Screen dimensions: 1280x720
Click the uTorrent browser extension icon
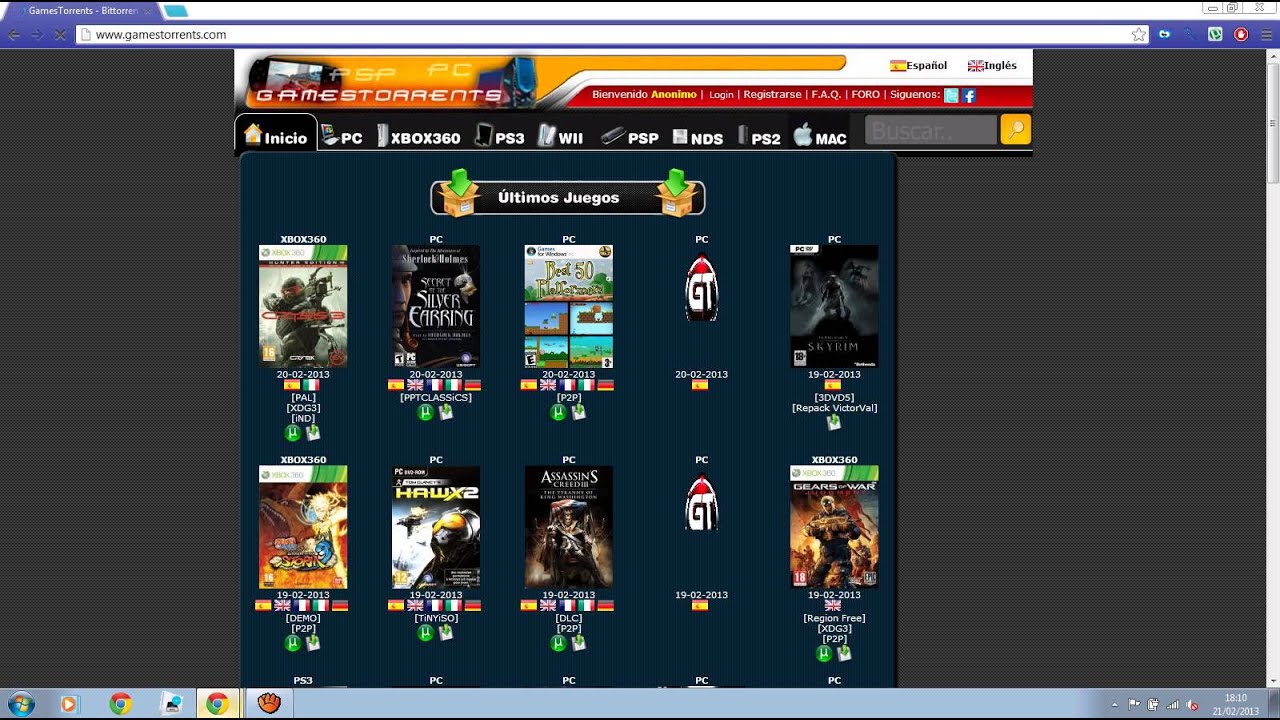point(1215,34)
